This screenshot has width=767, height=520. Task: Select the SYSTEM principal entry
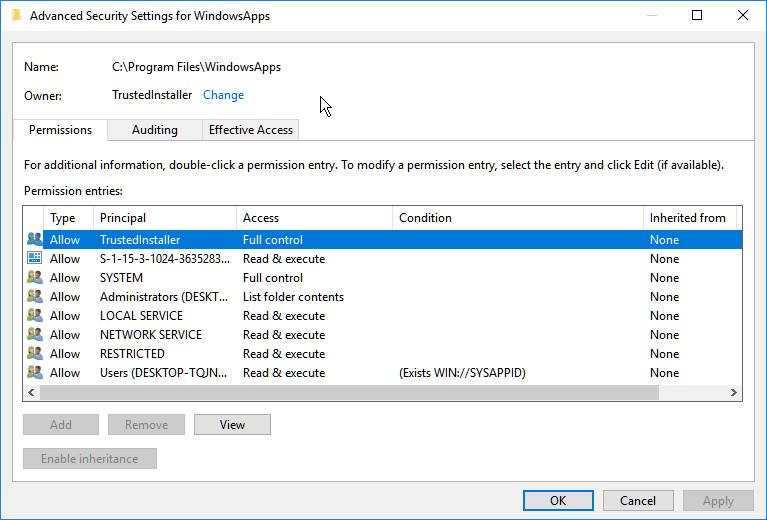[121, 278]
